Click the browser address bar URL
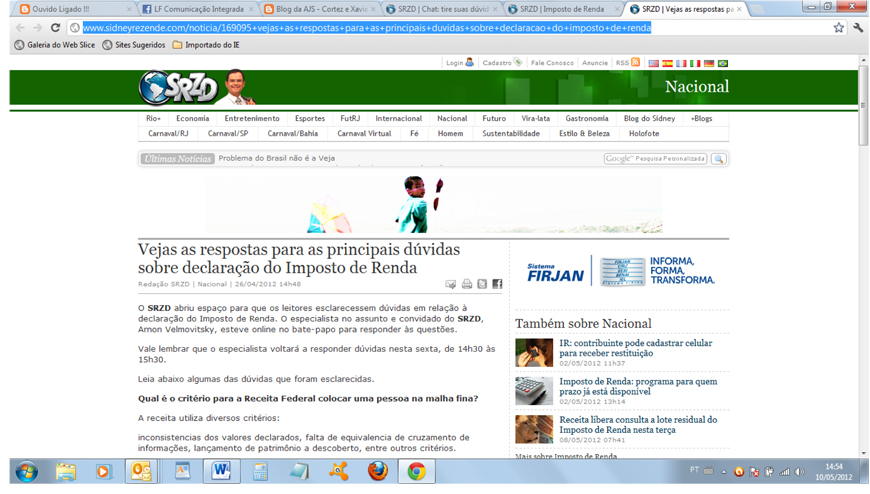The image size is (870, 494). (x=366, y=28)
